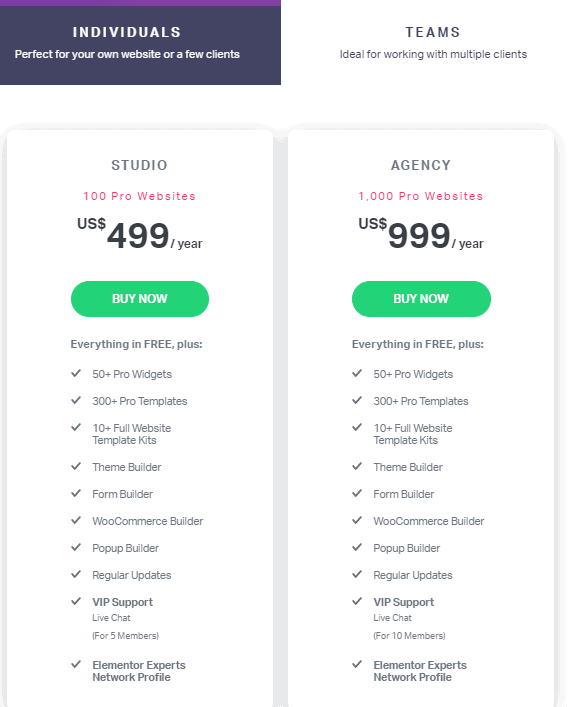Click 100 Pro Websites text in Studio
Image resolution: width=578 pixels, height=707 pixels.
[x=140, y=196]
